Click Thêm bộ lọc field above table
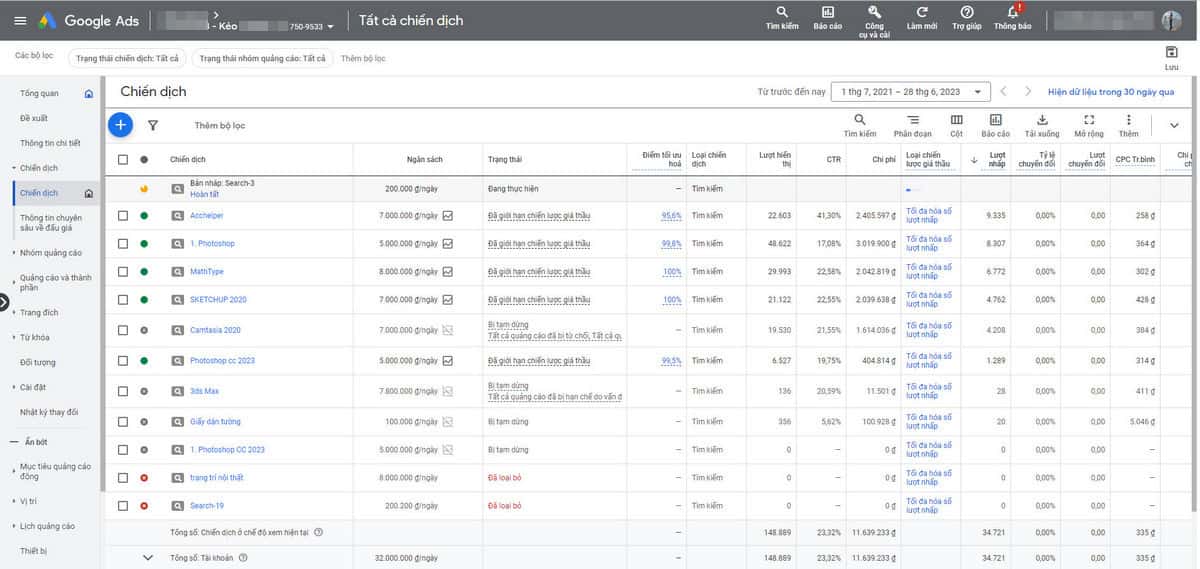Viewport: 1200px width, 569px height. pyautogui.click(x=220, y=126)
